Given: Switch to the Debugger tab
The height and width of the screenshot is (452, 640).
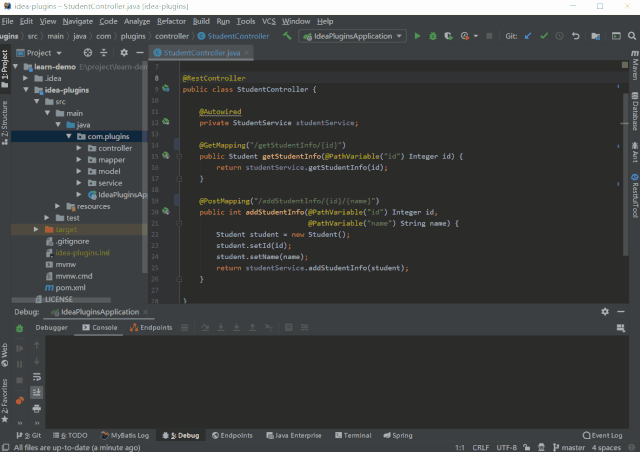Looking at the screenshot, I should coord(52,327).
